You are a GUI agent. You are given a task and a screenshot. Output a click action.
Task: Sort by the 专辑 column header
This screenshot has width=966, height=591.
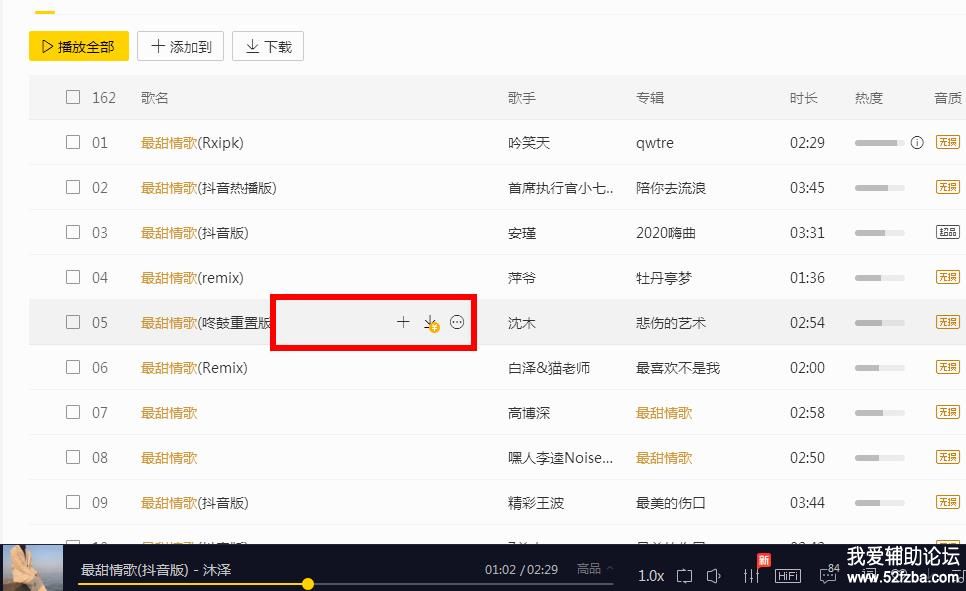pos(650,97)
